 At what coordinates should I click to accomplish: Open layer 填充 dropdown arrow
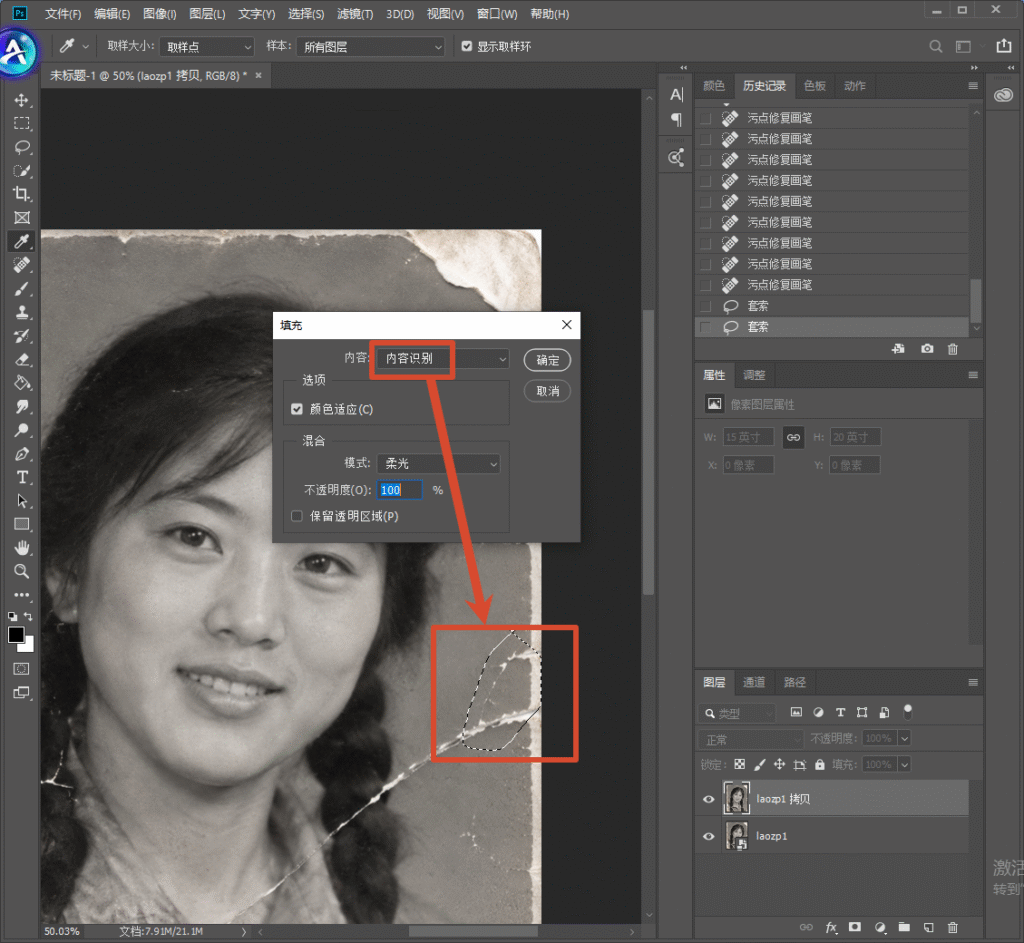tap(904, 764)
